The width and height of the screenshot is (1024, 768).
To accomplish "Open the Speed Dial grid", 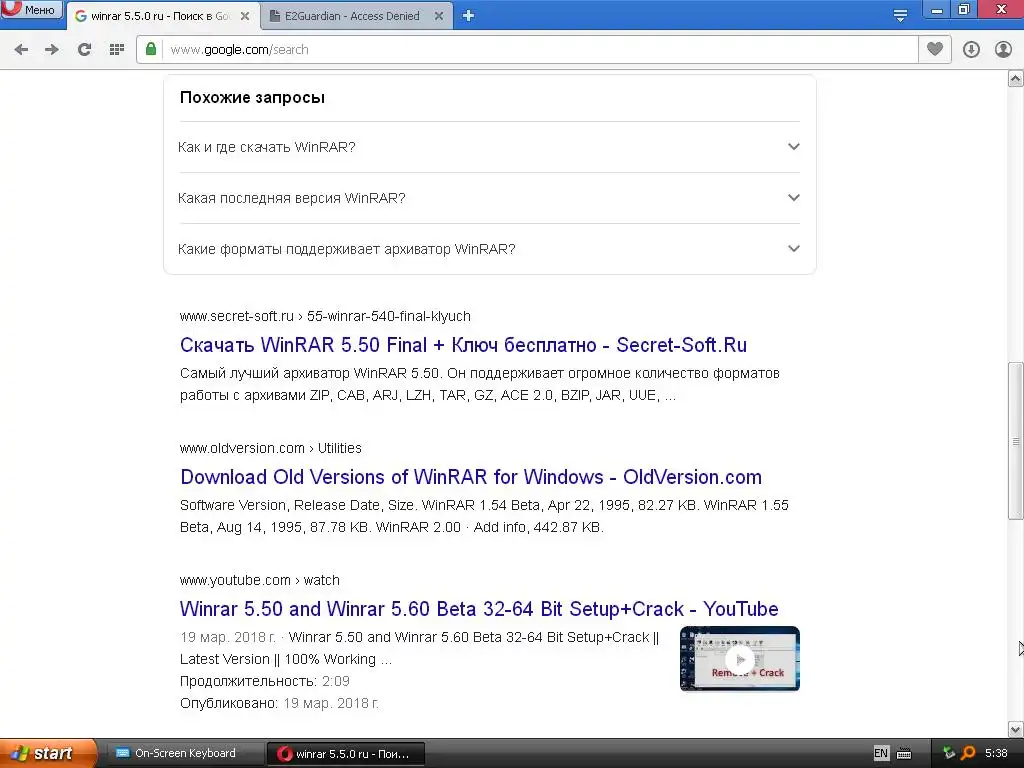I will click(117, 50).
